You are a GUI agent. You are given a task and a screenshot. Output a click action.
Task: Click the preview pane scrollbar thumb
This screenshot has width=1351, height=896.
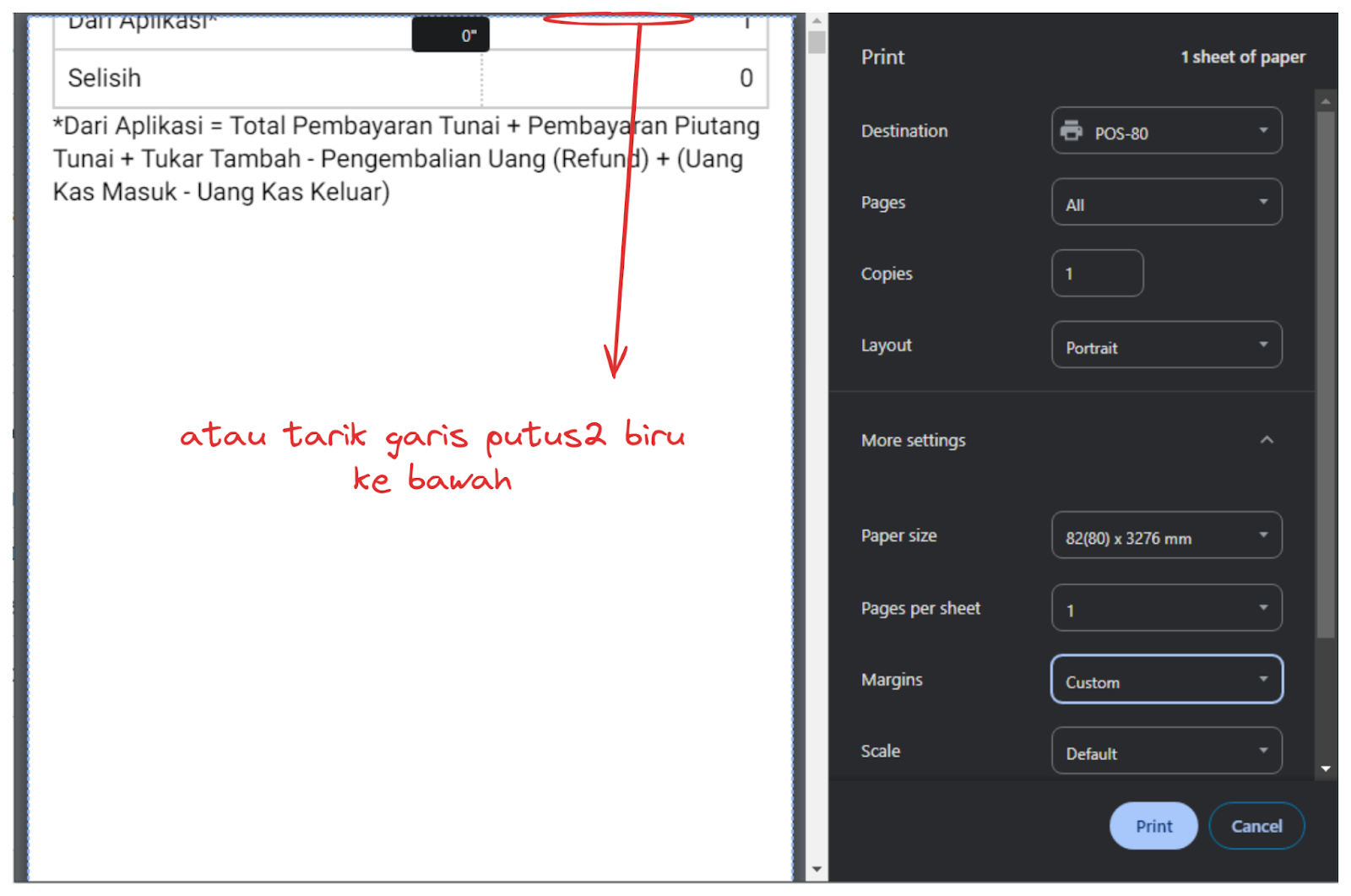tap(817, 41)
